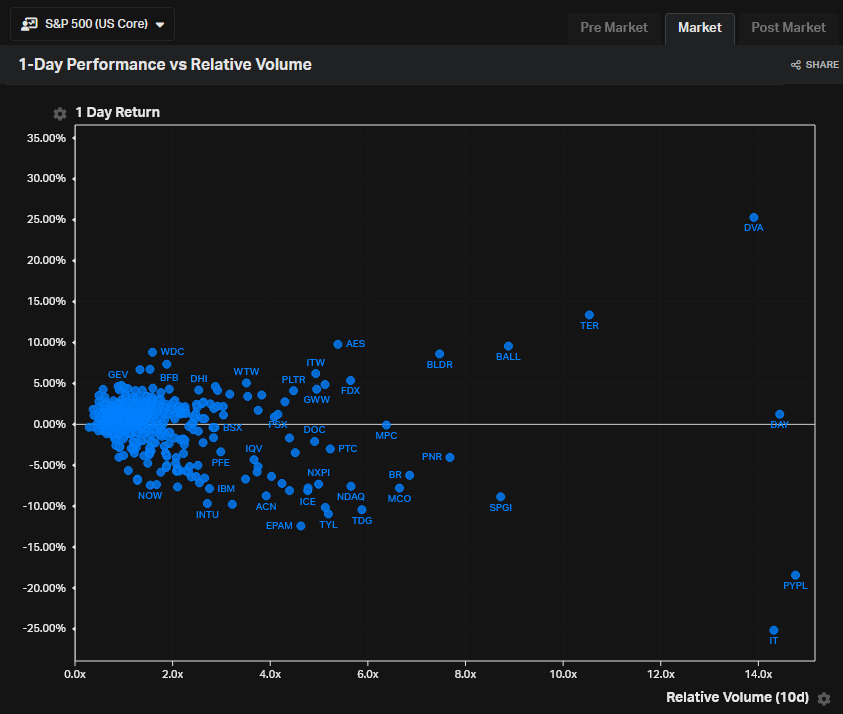This screenshot has height=714, width=843.
Task: Click the IT data point
Action: tap(774, 630)
